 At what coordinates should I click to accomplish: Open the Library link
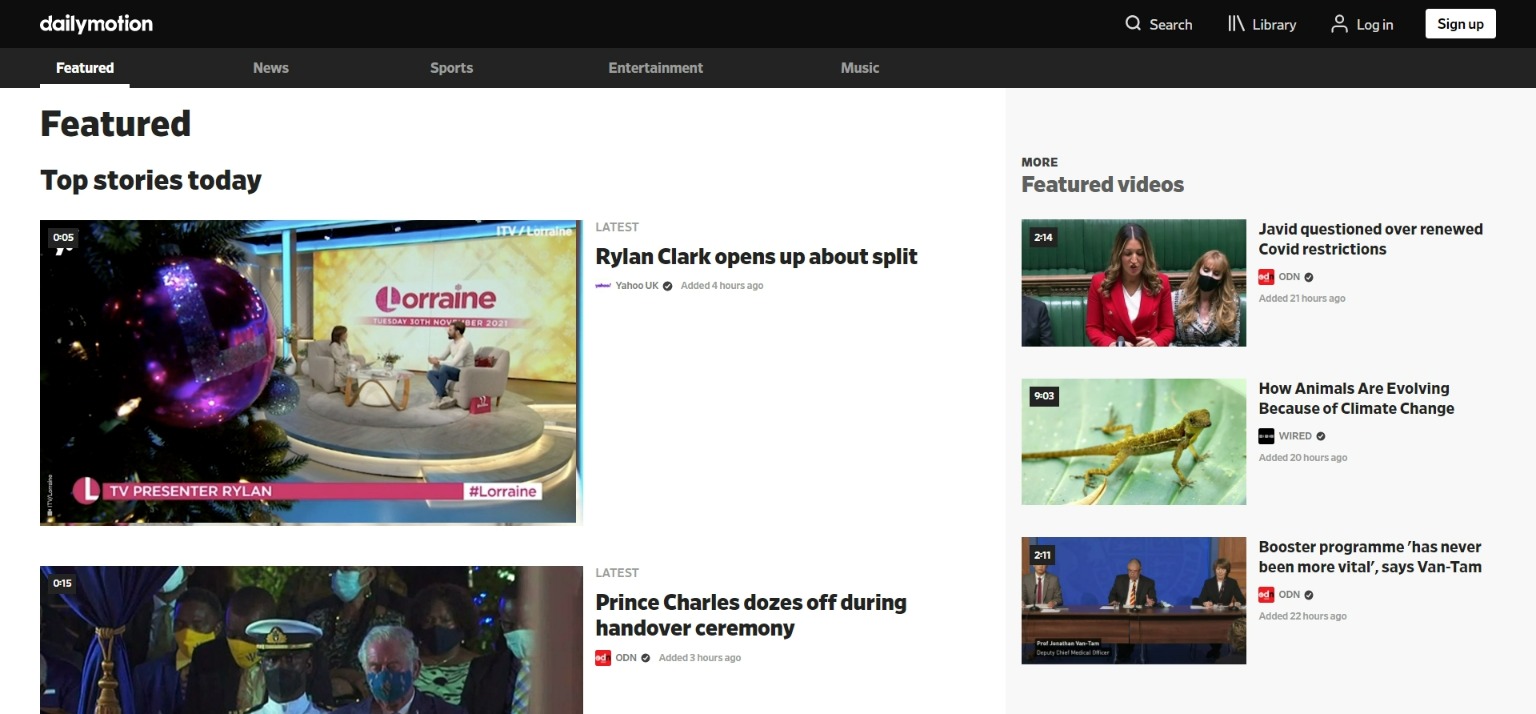tap(1274, 25)
